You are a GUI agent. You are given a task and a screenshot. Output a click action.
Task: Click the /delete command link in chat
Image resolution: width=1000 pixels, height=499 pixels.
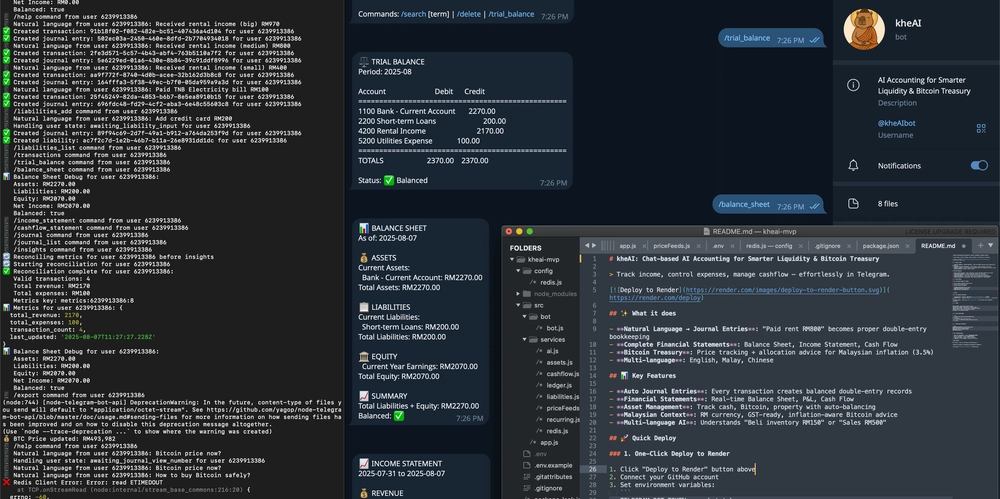[471, 14]
